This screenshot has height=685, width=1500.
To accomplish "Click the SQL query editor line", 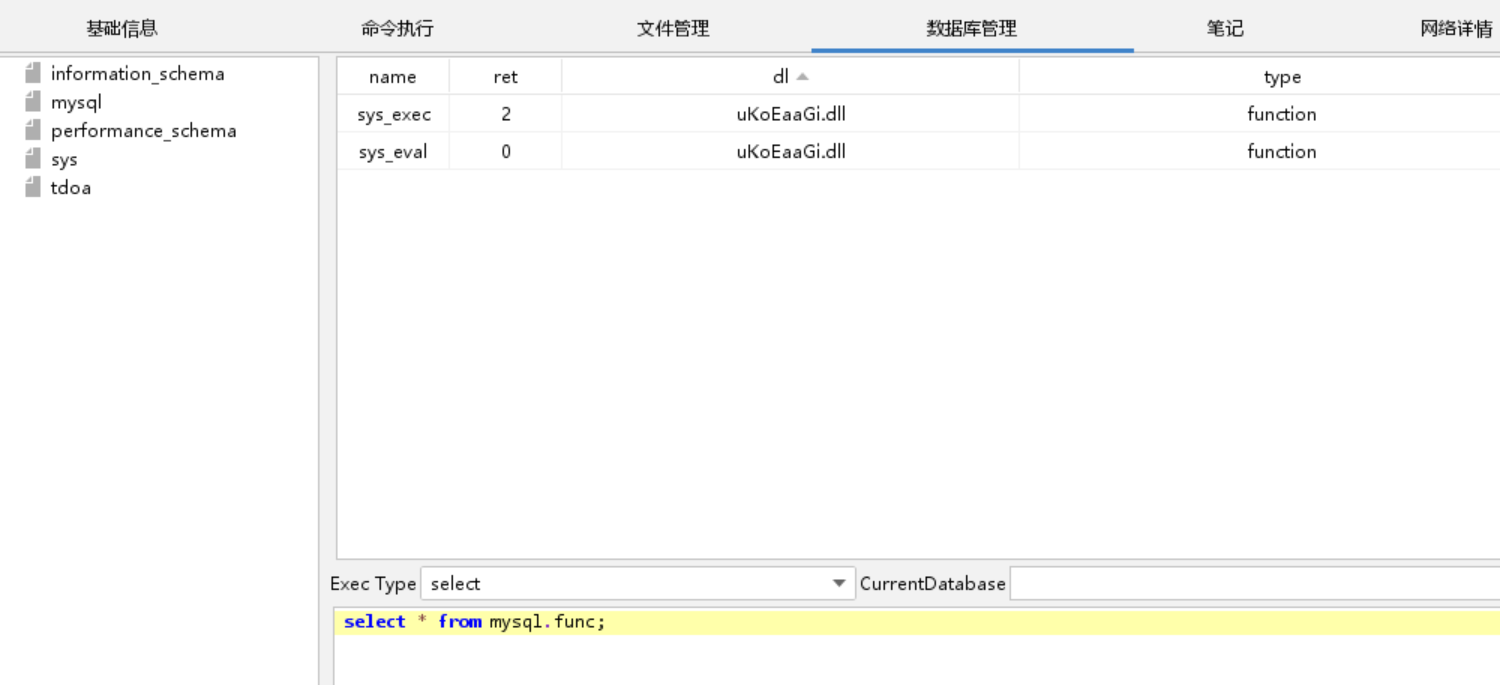I will [x=900, y=622].
